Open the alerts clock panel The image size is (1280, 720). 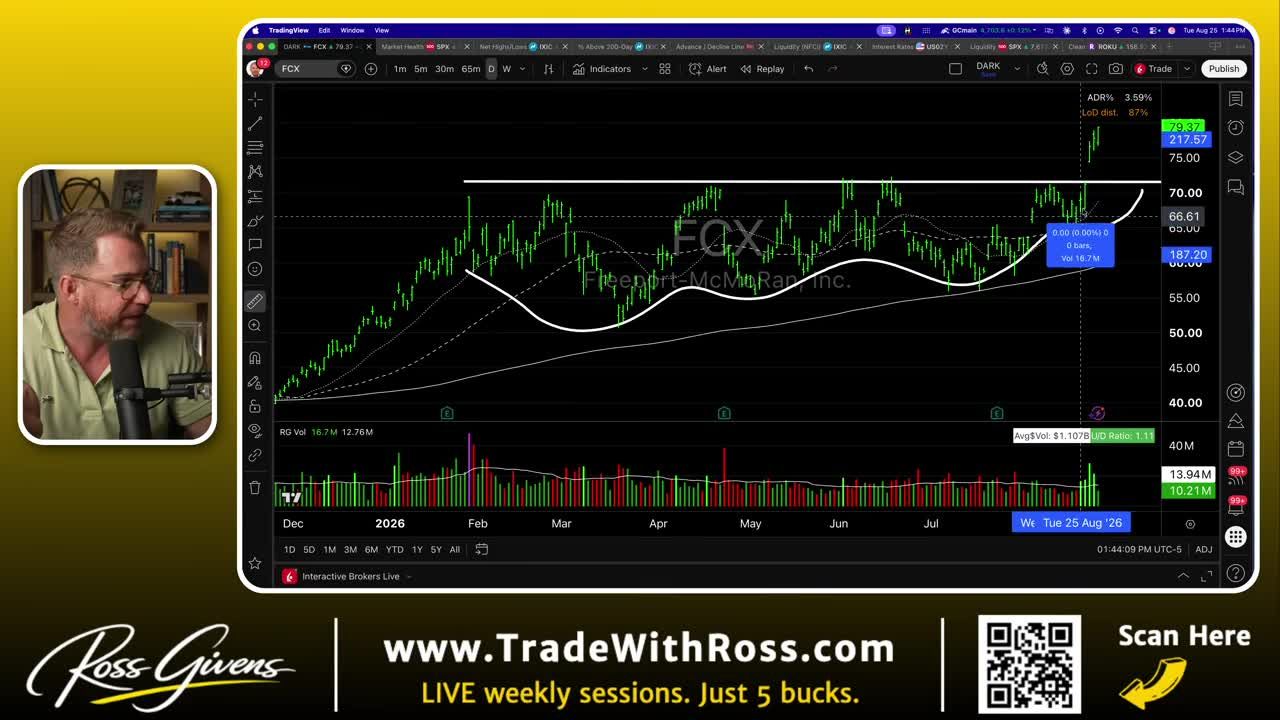[1236, 128]
